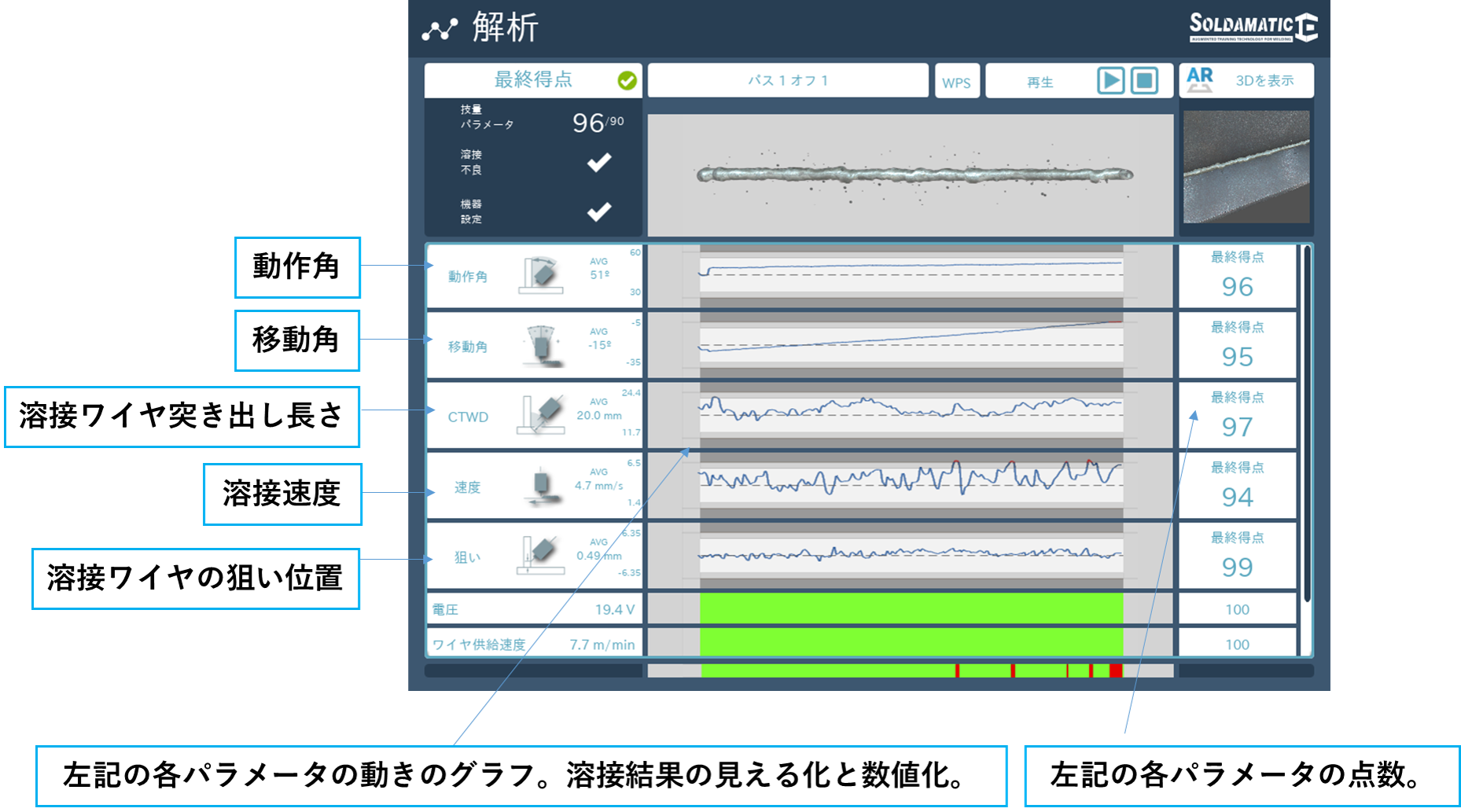This screenshot has height=812, width=1461.
Task: Click the AR icon beside 3Dを表示
Action: 1199,80
